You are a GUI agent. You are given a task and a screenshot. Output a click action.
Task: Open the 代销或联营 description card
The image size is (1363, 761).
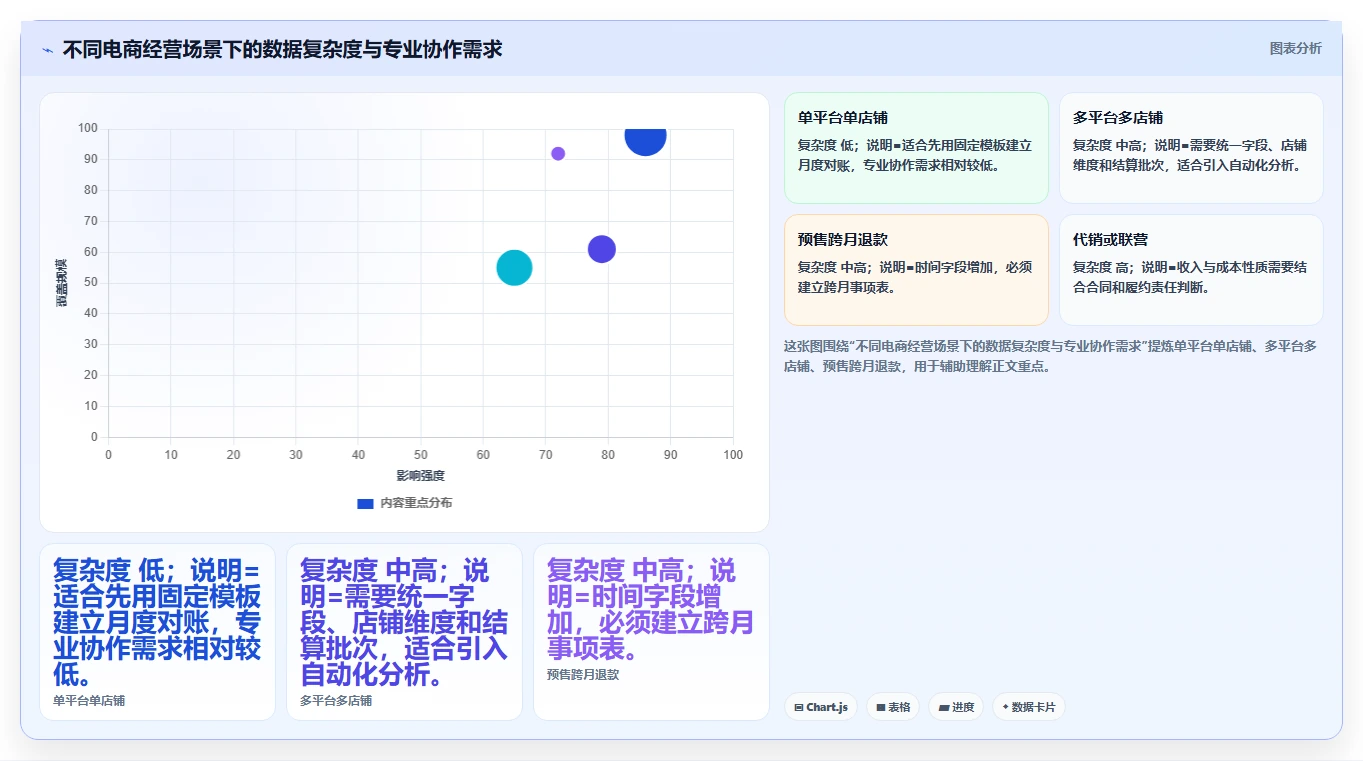pos(1191,270)
